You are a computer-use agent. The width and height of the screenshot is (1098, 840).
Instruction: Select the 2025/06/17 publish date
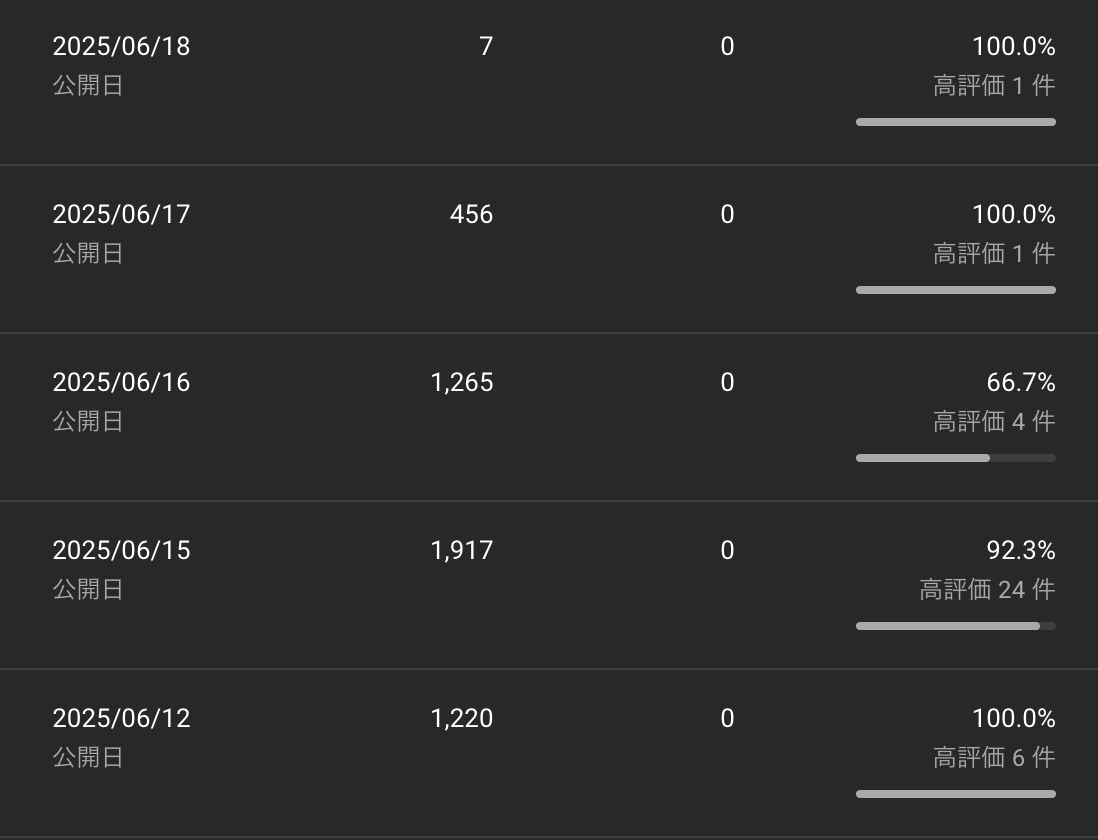121,214
